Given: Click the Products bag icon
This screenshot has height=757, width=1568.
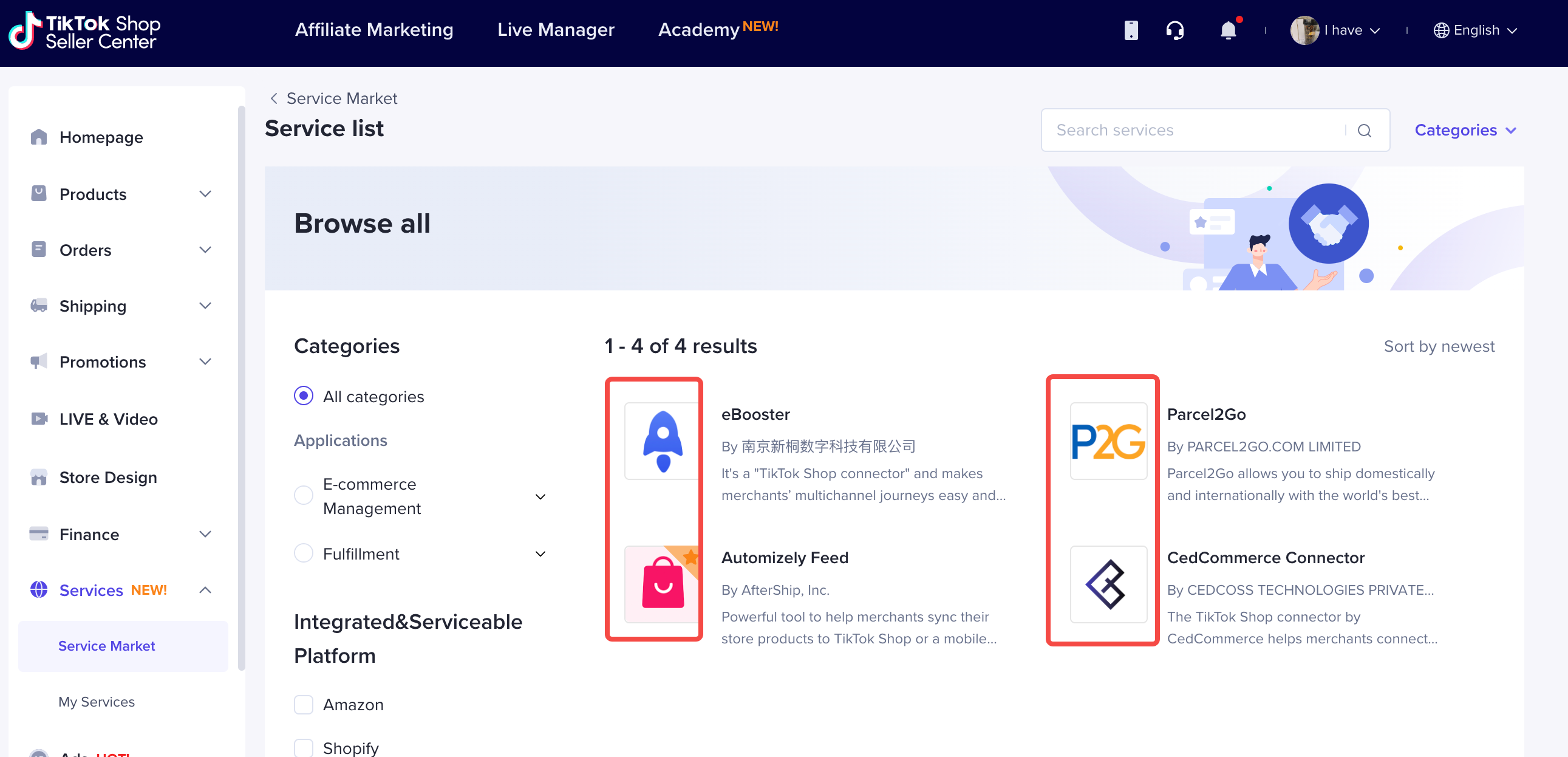Looking at the screenshot, I should tap(38, 194).
